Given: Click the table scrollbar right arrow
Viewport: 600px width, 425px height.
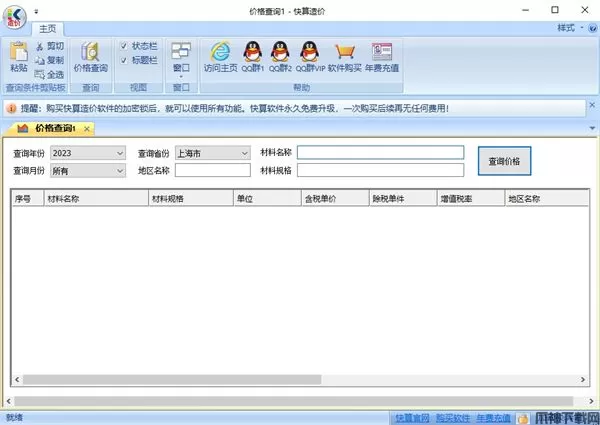Looking at the screenshot, I should [583, 379].
